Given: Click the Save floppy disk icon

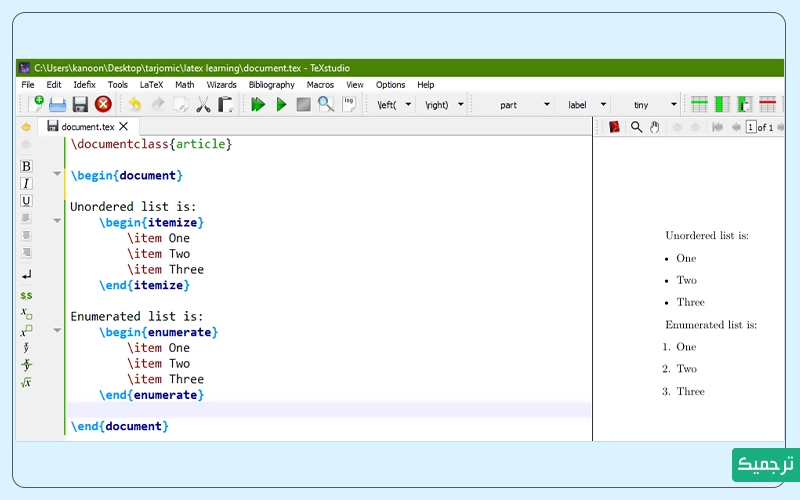Looking at the screenshot, I should [x=80, y=104].
